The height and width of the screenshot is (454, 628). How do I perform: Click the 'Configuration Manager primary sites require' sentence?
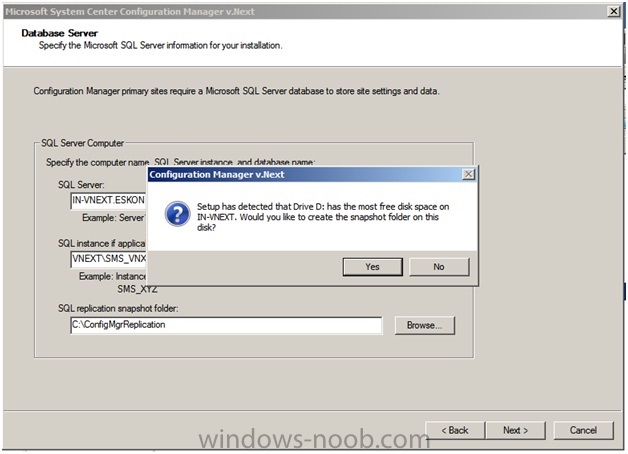[236, 91]
